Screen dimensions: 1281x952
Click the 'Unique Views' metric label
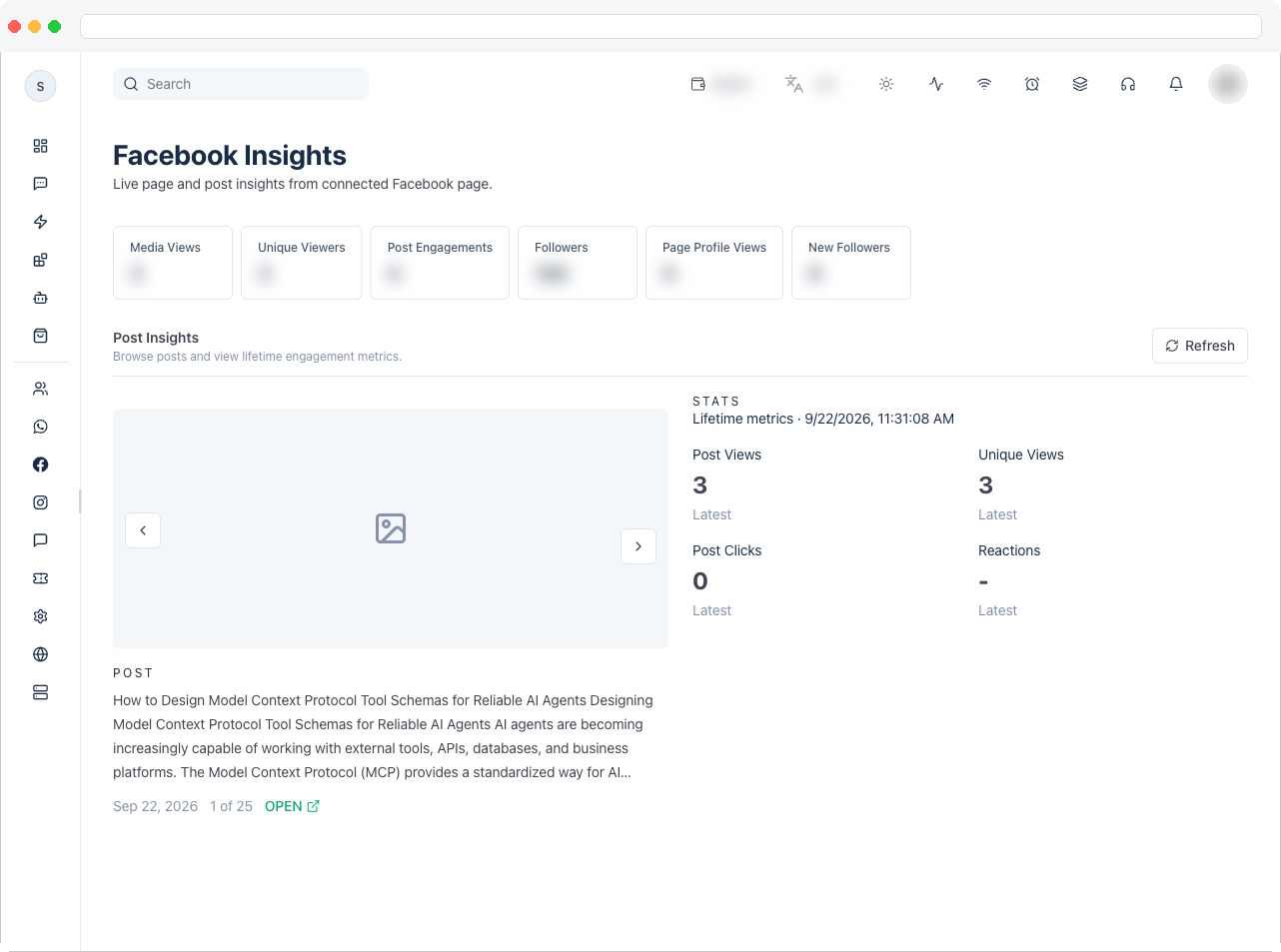point(1021,455)
